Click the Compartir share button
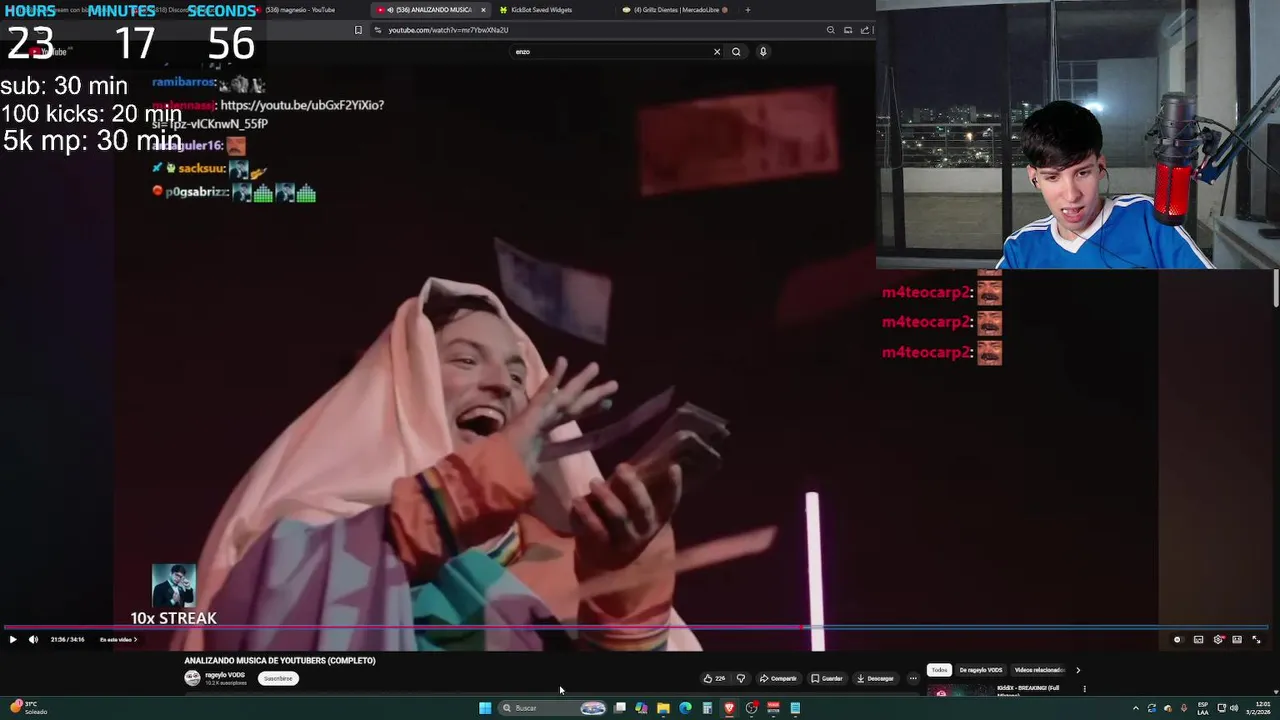 click(x=778, y=678)
